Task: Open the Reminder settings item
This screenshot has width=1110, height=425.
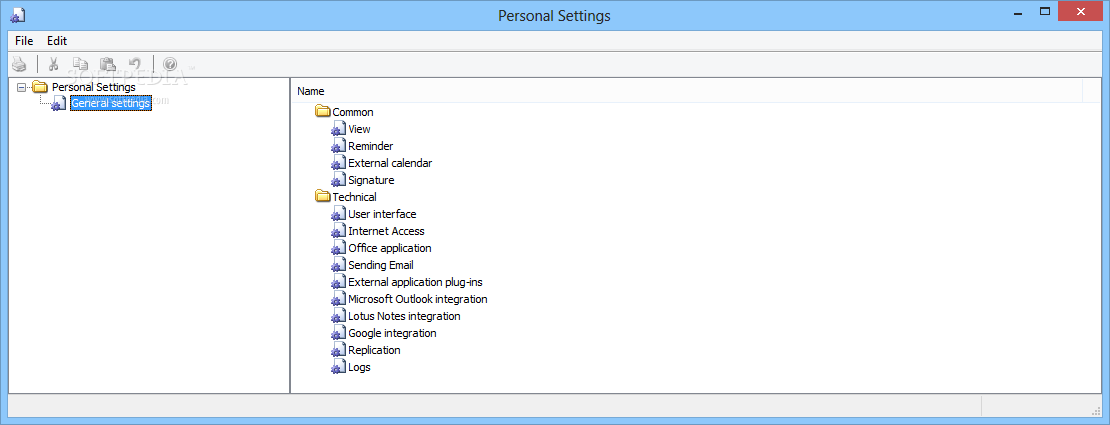Action: pos(370,146)
